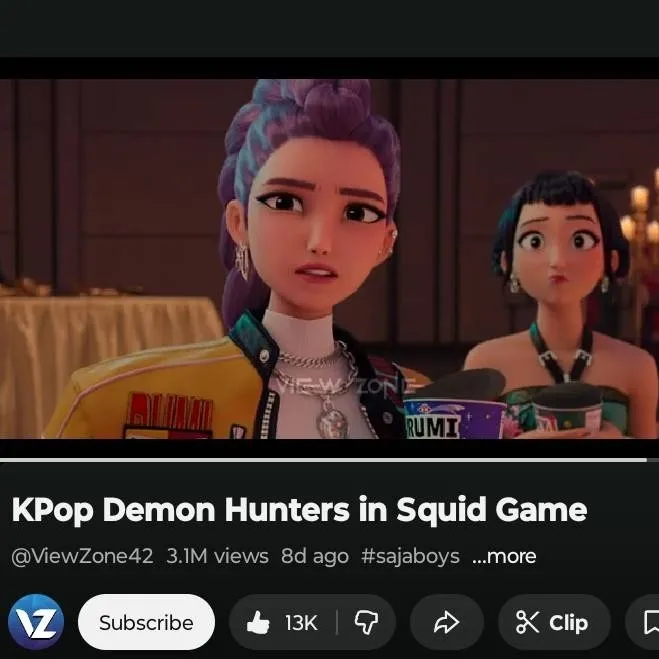Tap the scissors icon for clipping
Image resolution: width=659 pixels, height=659 pixels.
point(527,623)
